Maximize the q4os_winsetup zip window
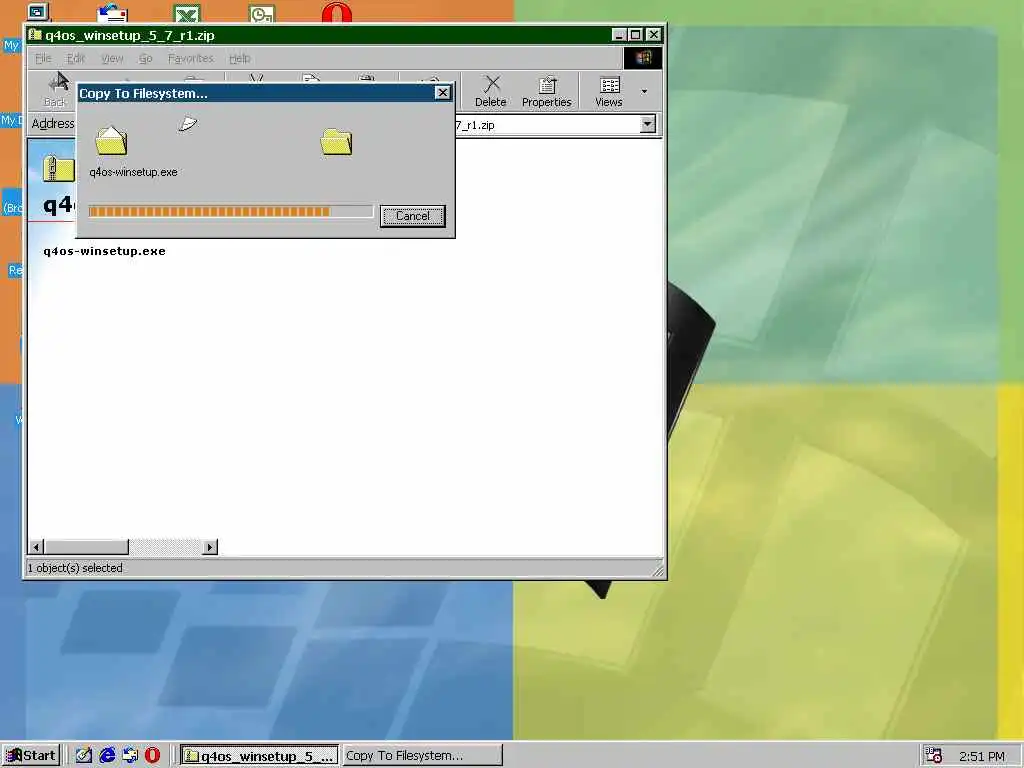 point(635,35)
